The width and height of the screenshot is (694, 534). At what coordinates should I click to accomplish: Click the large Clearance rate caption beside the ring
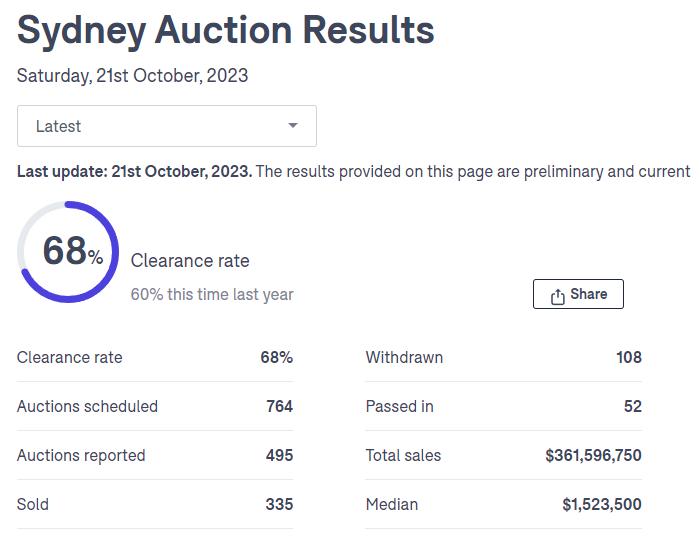click(x=190, y=261)
